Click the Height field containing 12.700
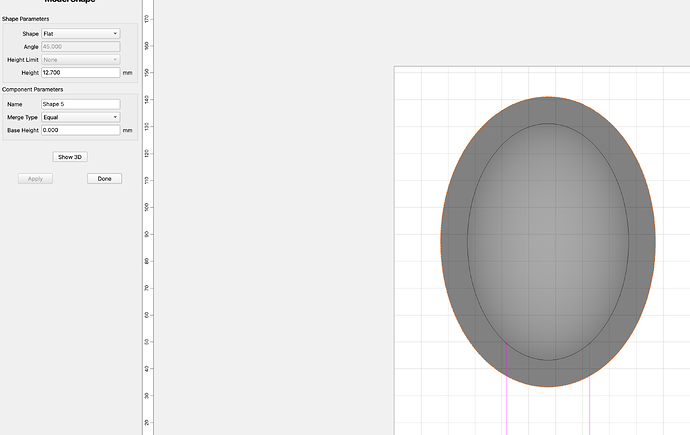Viewport: 690px width, 435px height. [x=81, y=73]
